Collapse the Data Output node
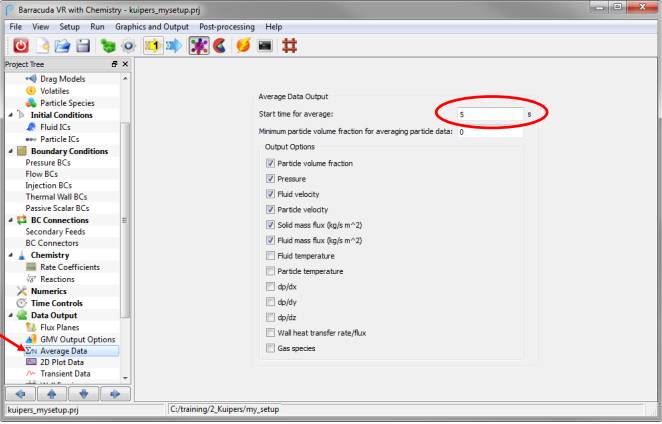Viewport: 662px width, 424px height. pyautogui.click(x=11, y=315)
